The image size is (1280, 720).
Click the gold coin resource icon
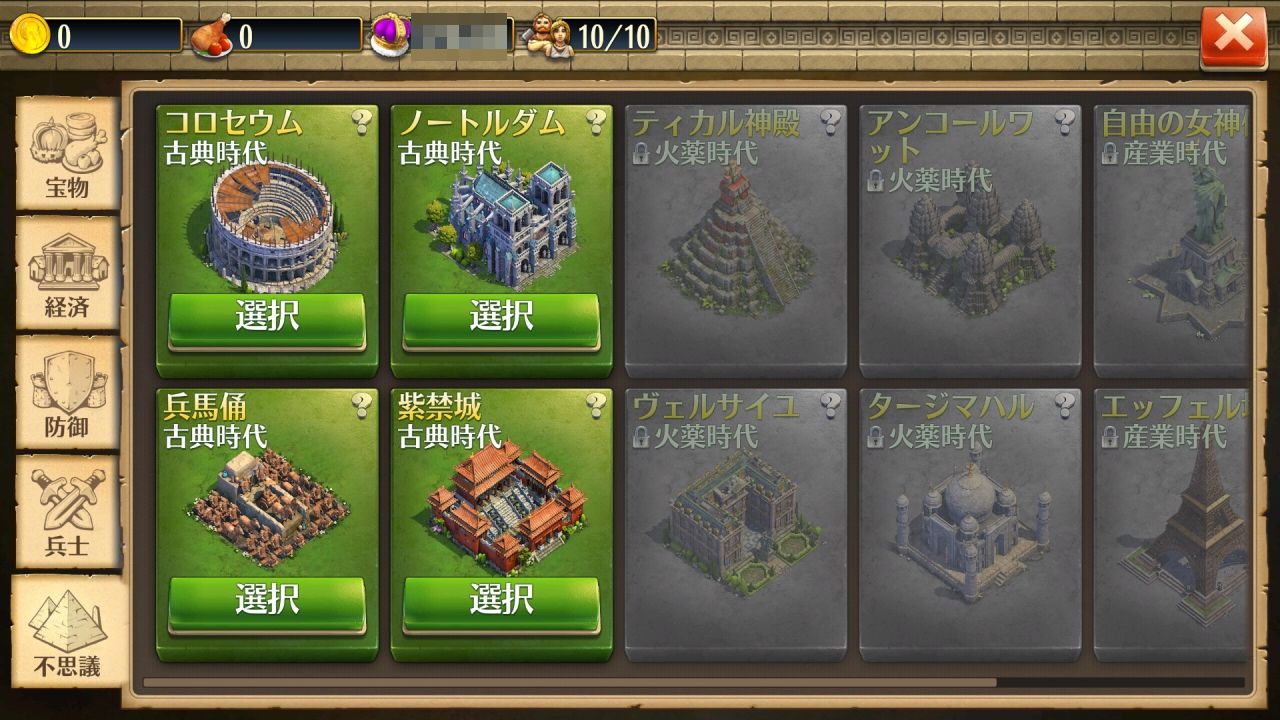29,35
